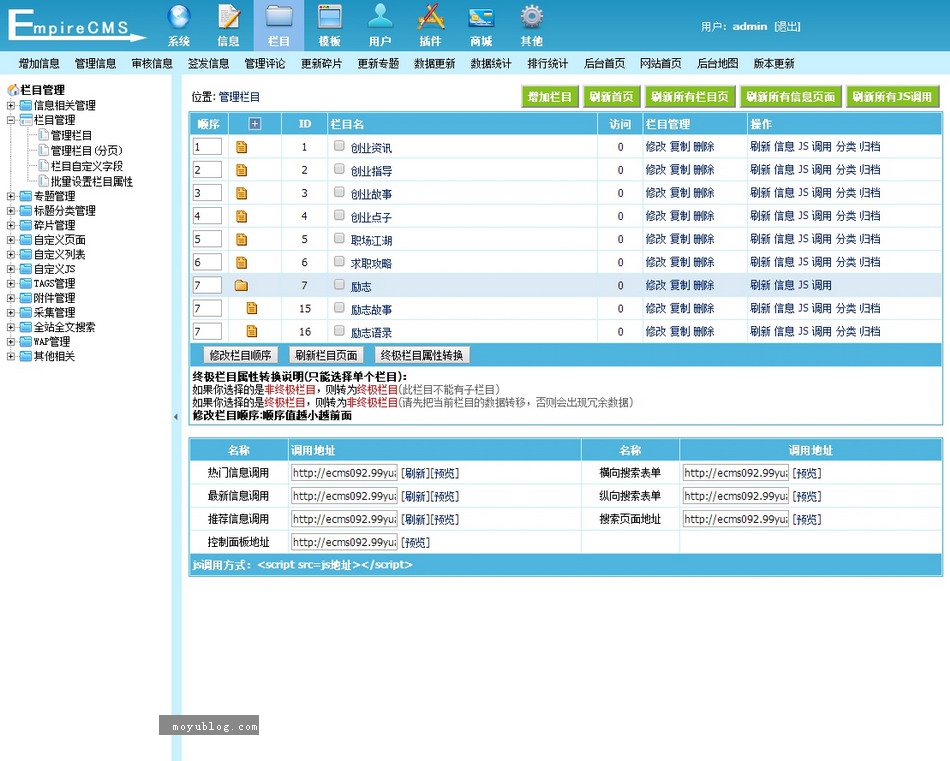Expand the 碎片管理 tree node
This screenshot has height=761, width=950.
(x=10, y=225)
